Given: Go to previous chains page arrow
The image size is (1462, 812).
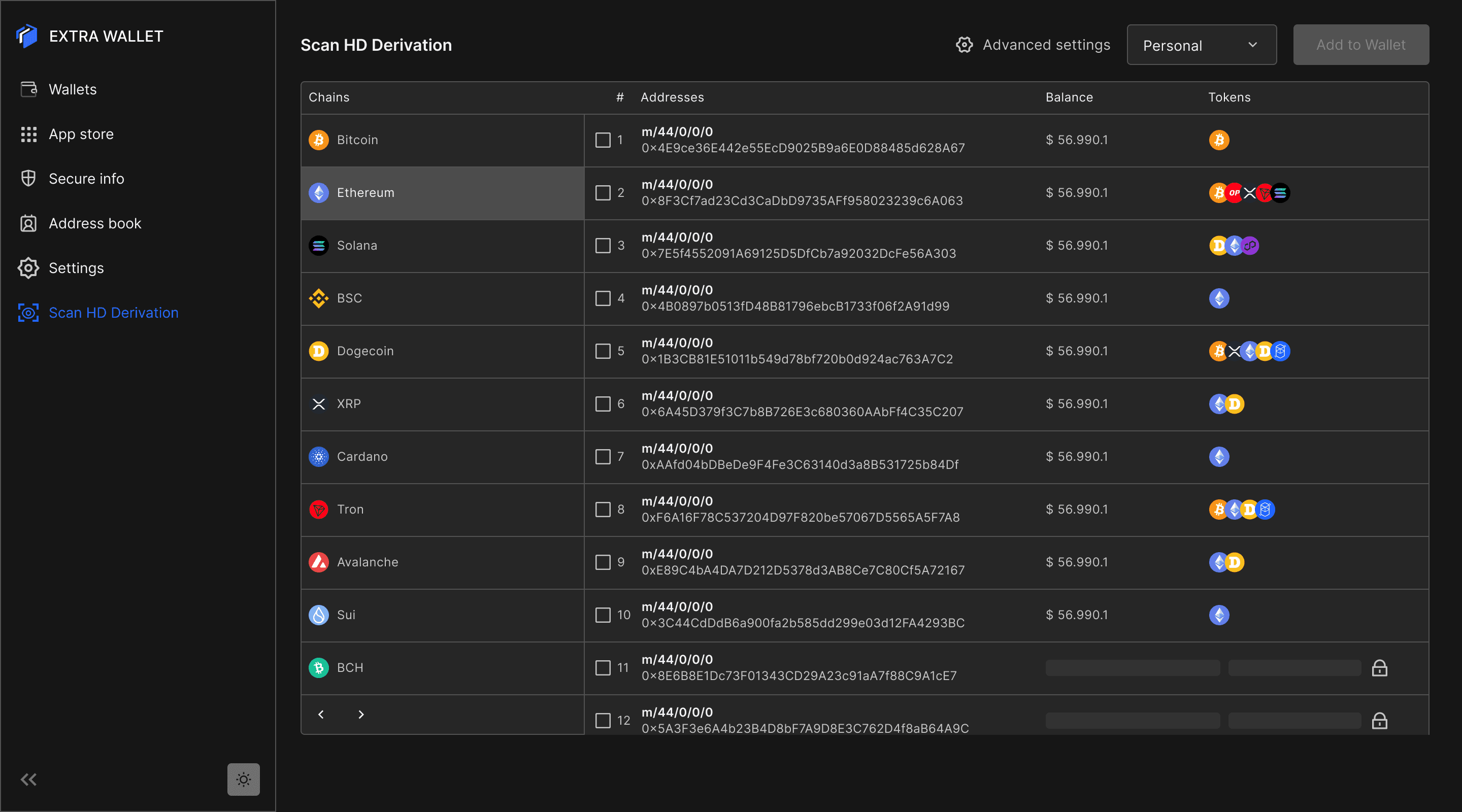Looking at the screenshot, I should [x=321, y=715].
